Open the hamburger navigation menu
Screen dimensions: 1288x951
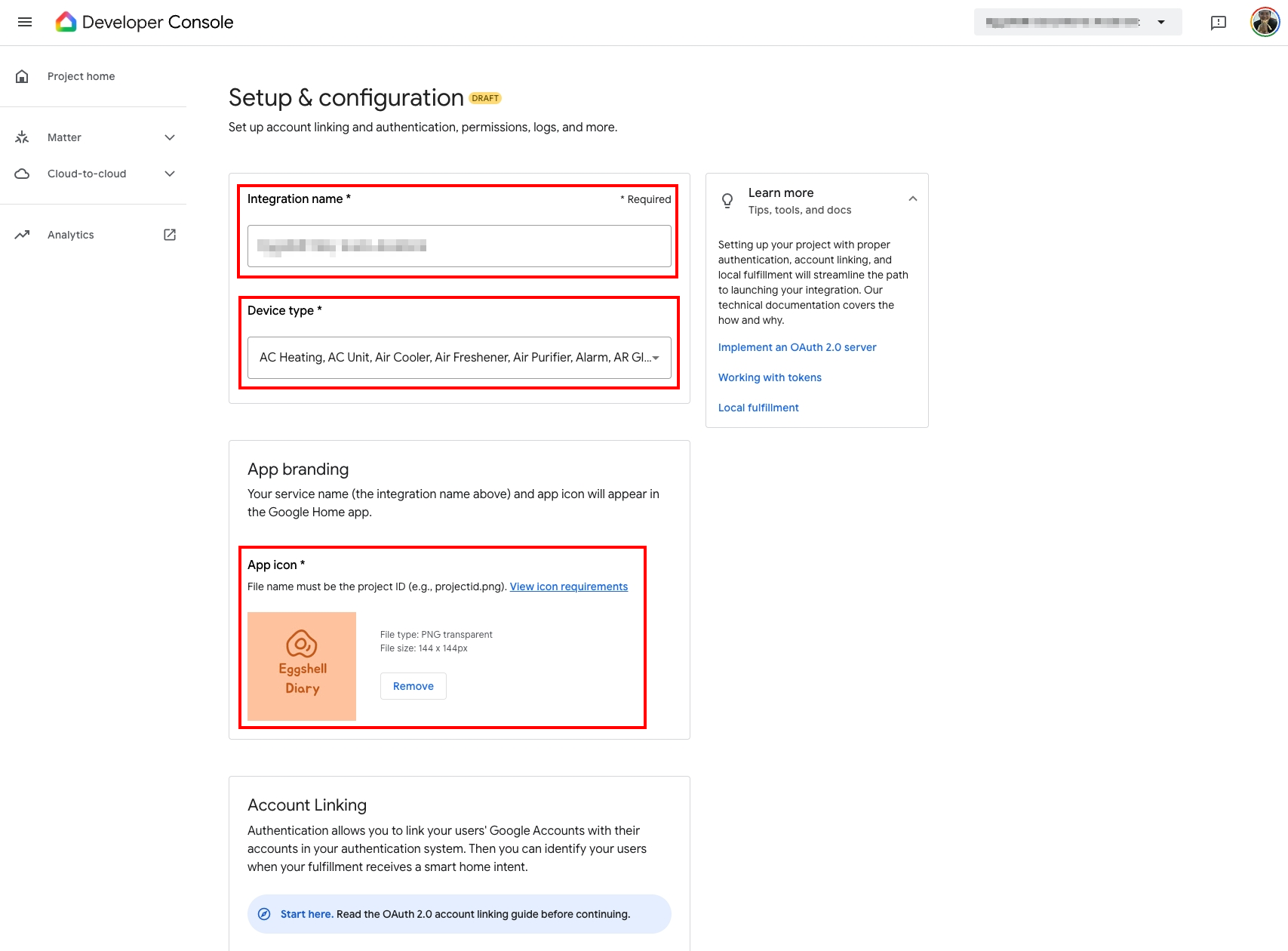[x=25, y=23]
